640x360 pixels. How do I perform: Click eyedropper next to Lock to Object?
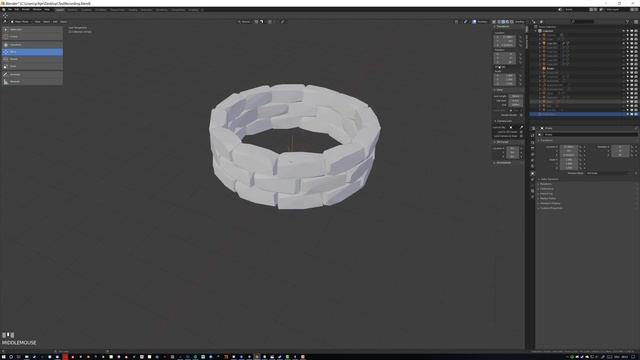pyautogui.click(x=522, y=127)
